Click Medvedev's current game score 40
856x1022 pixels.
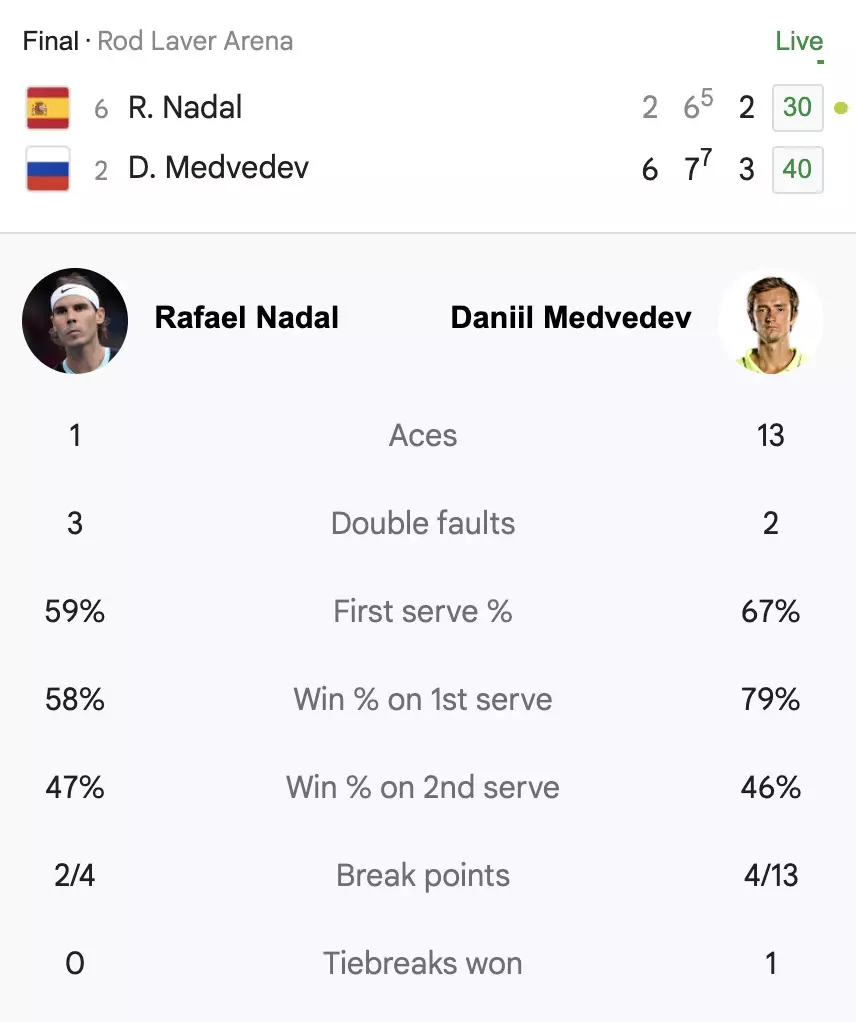(797, 169)
